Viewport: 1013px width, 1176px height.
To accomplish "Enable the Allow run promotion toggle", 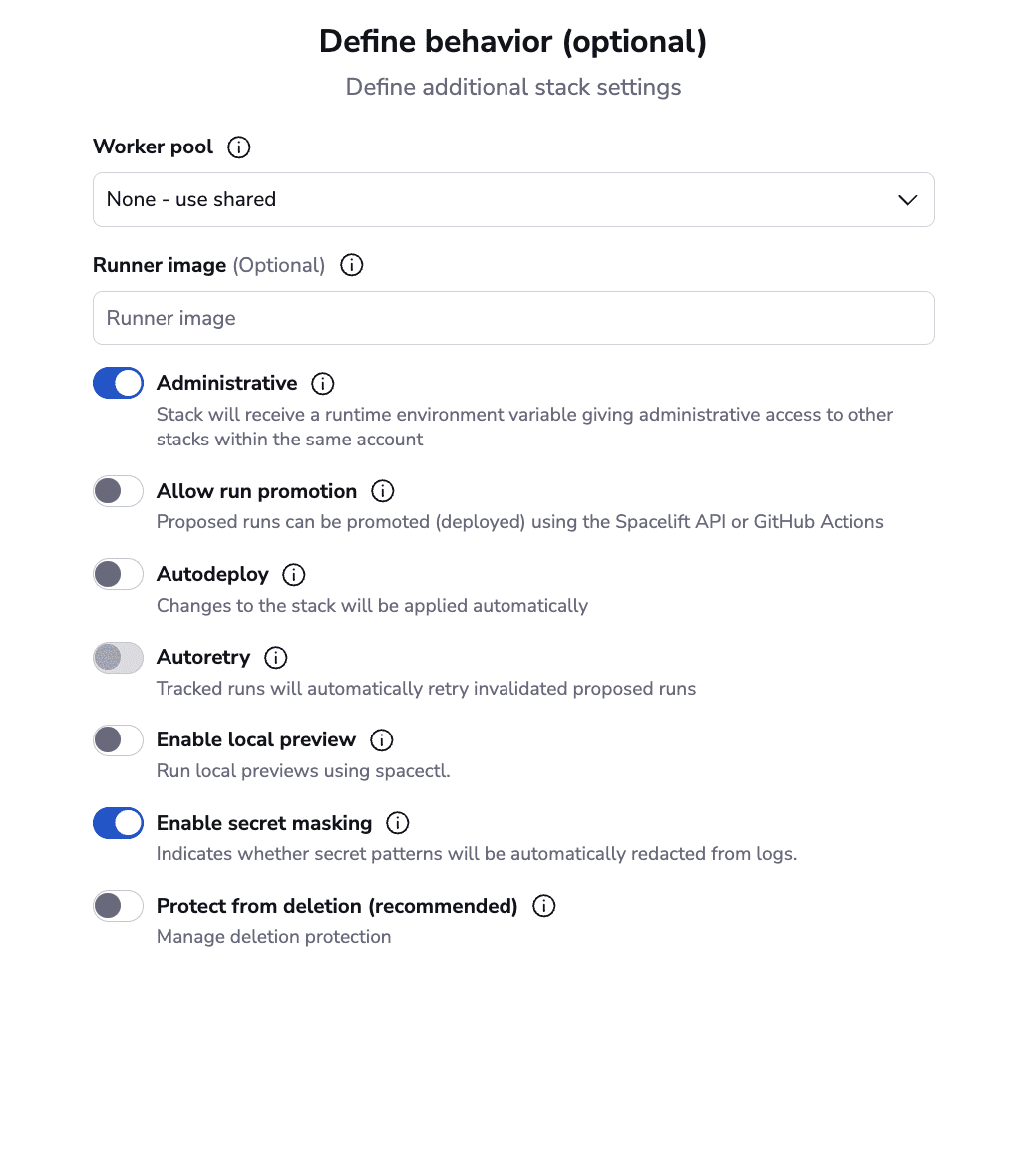I will [118, 491].
